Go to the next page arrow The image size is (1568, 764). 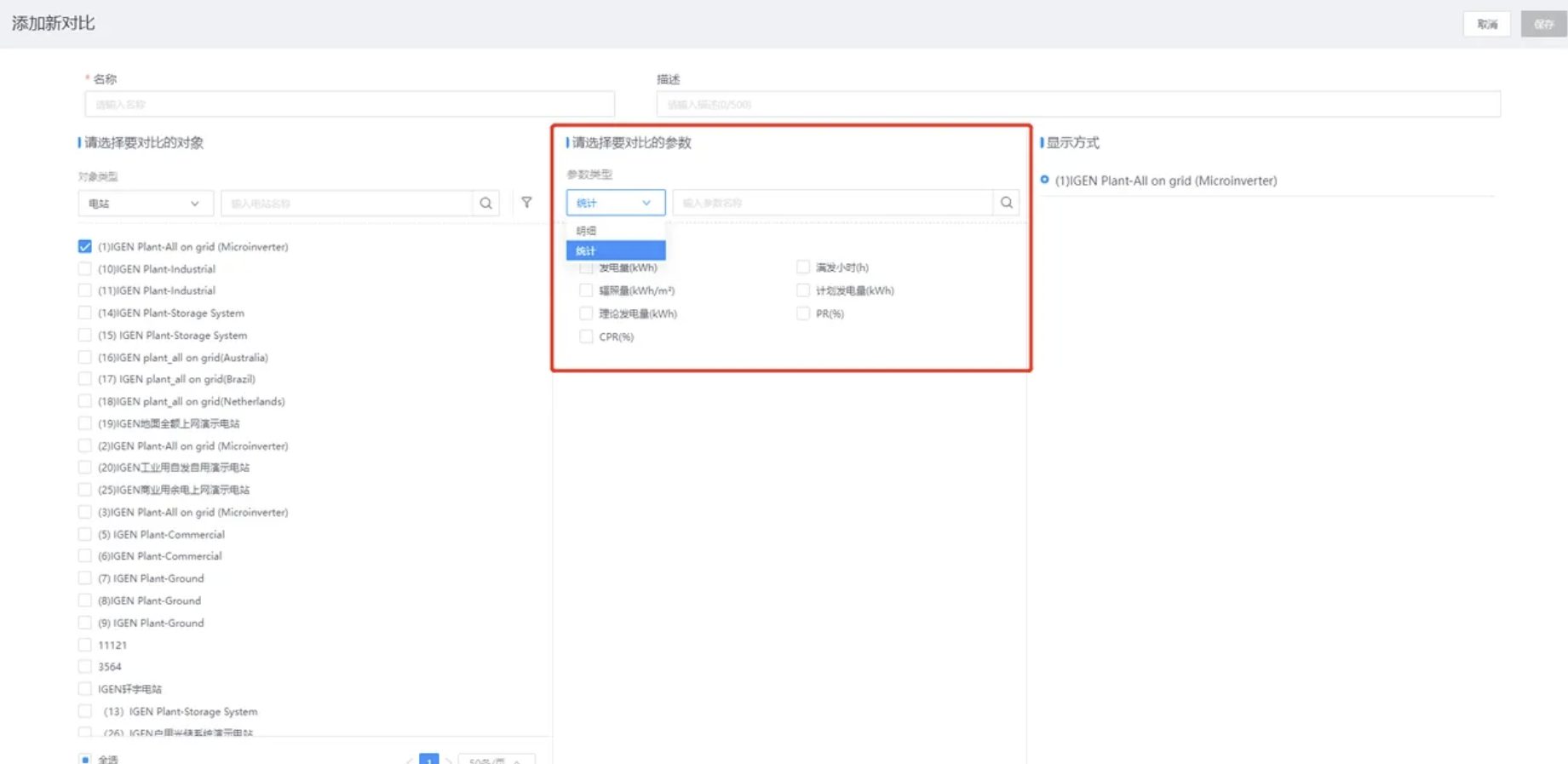click(449, 760)
